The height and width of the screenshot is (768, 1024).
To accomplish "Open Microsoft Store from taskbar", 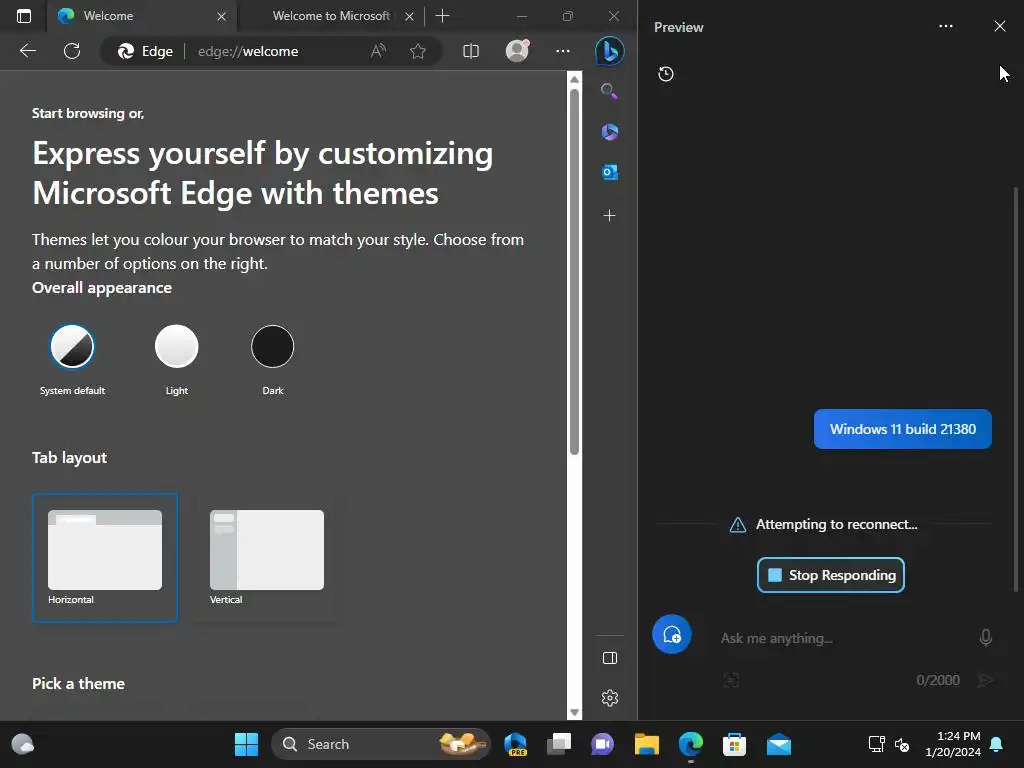I will [x=734, y=744].
